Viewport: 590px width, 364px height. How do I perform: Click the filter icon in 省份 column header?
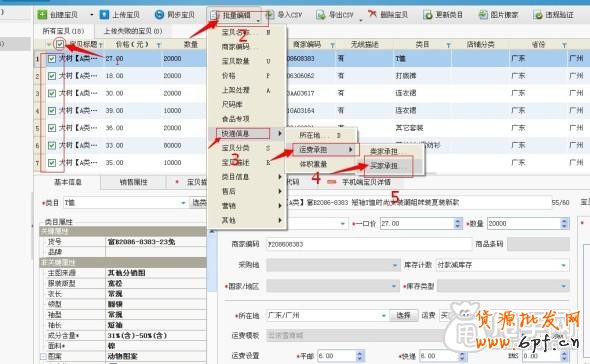coord(564,45)
